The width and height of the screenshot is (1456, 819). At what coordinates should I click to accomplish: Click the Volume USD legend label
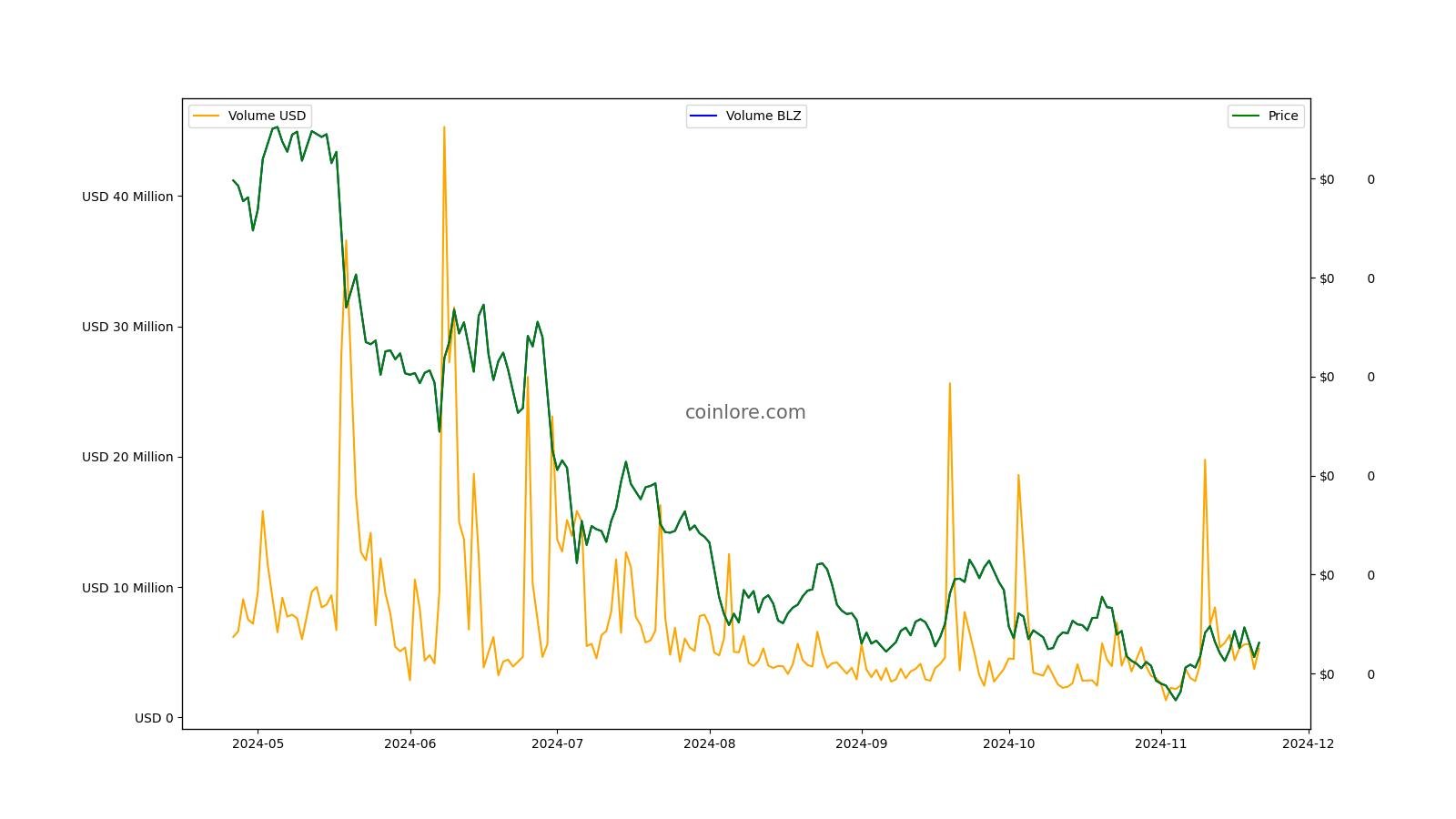267,116
